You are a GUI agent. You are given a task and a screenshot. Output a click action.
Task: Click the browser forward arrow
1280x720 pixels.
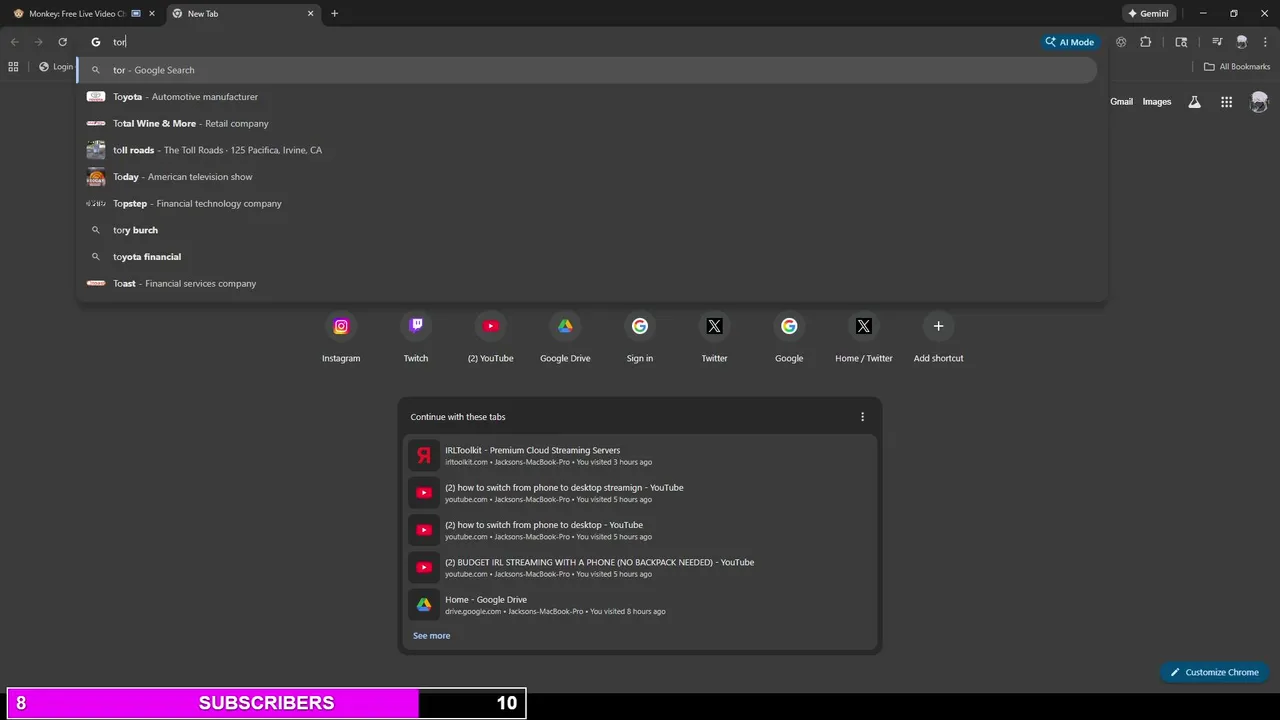(38, 42)
